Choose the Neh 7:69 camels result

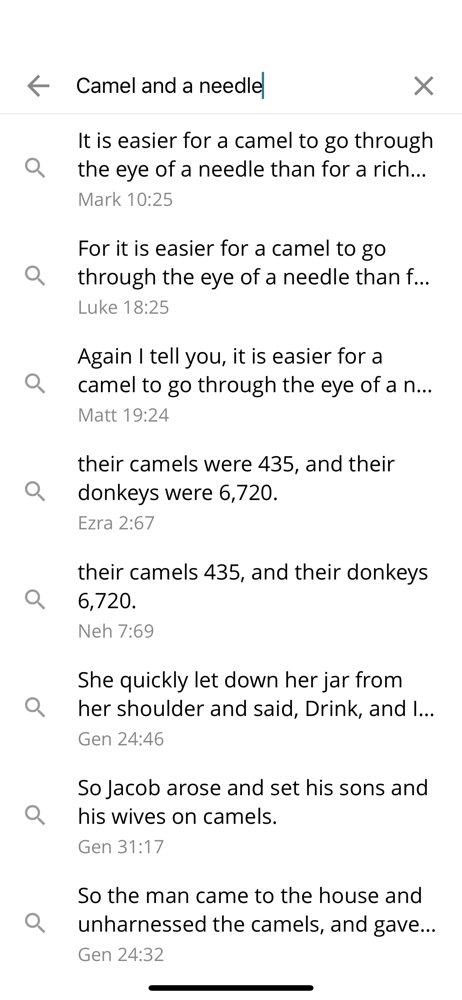[x=231, y=600]
